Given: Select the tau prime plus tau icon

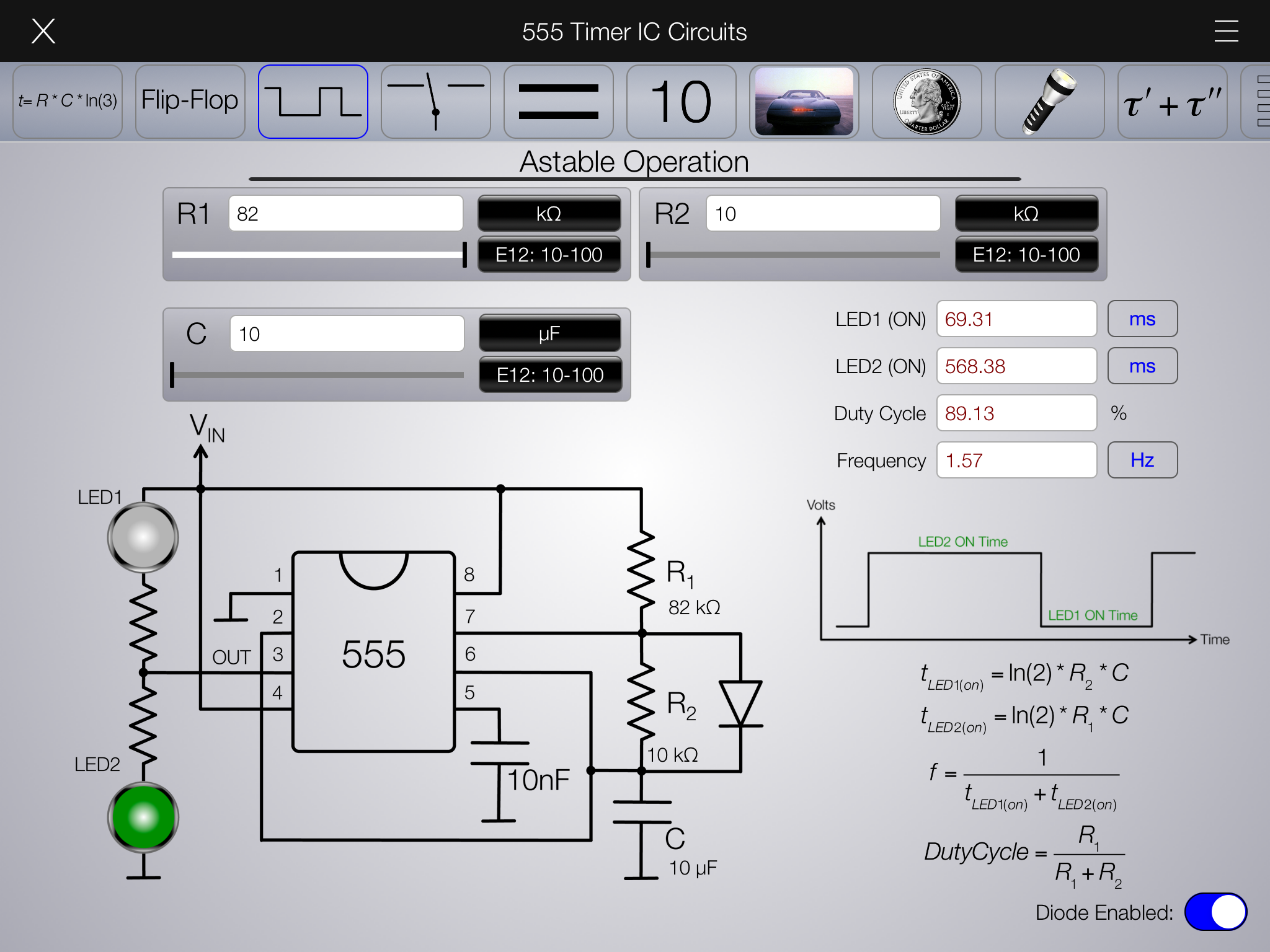Looking at the screenshot, I should click(1172, 102).
